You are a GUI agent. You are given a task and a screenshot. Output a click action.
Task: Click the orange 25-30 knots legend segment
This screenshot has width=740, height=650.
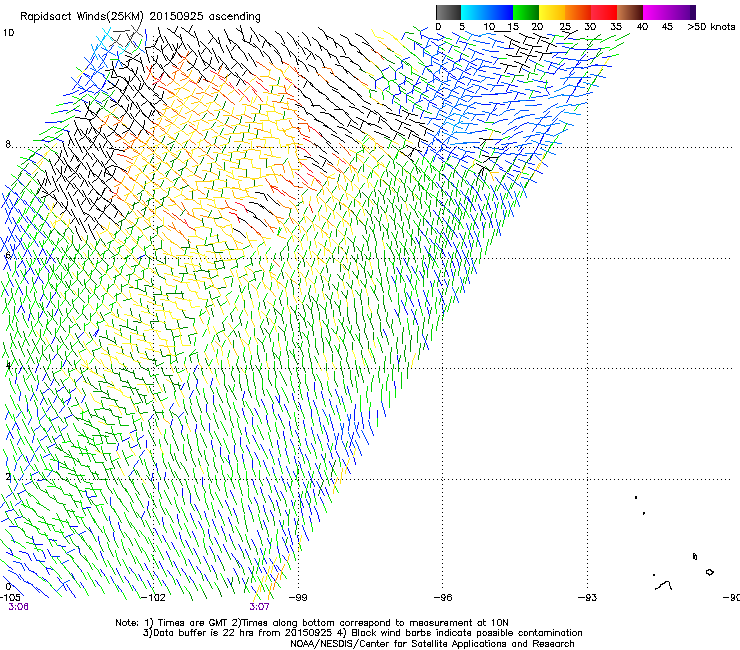(578, 12)
